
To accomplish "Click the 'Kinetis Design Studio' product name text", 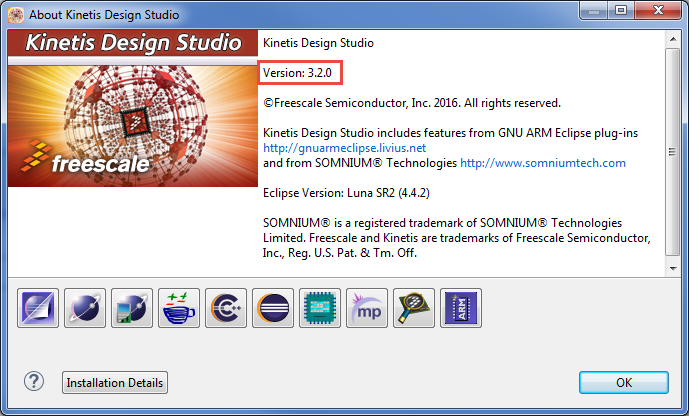I will tap(318, 43).
